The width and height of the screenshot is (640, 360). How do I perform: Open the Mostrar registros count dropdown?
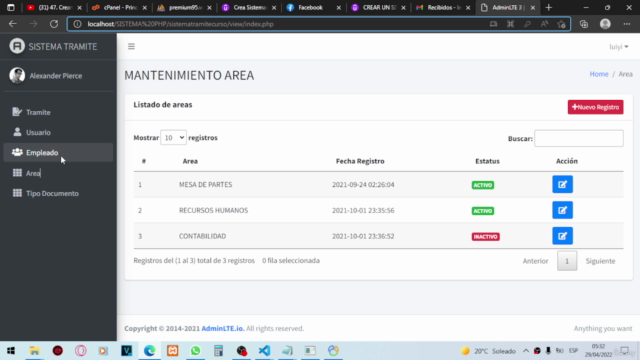tap(173, 138)
